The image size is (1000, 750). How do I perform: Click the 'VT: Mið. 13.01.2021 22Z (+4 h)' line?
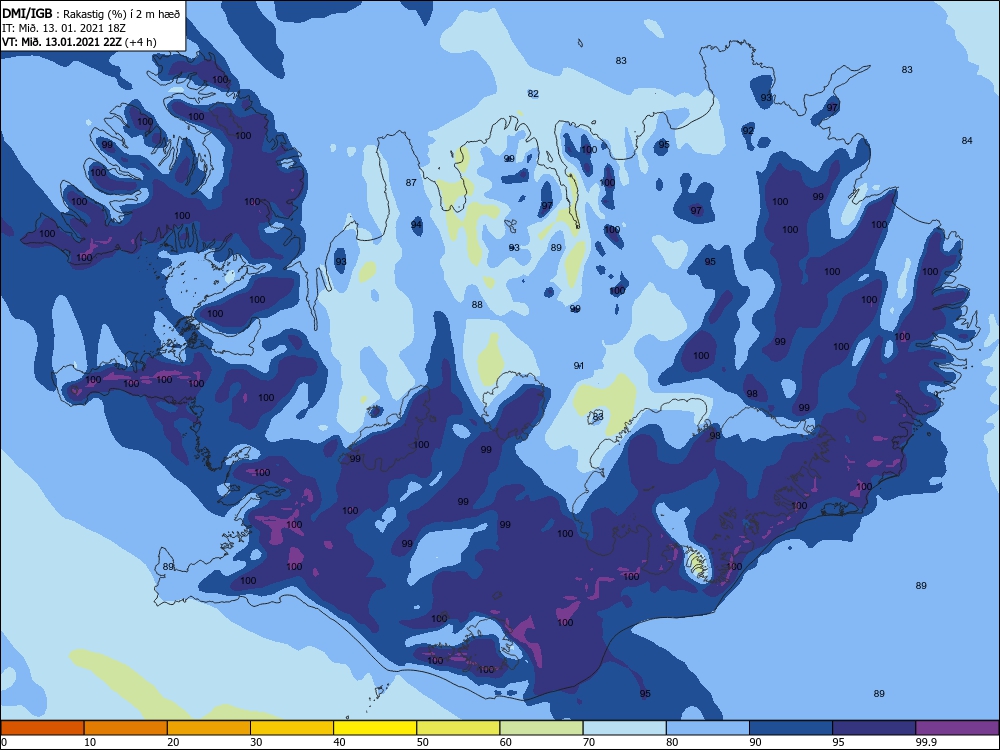[x=79, y=42]
